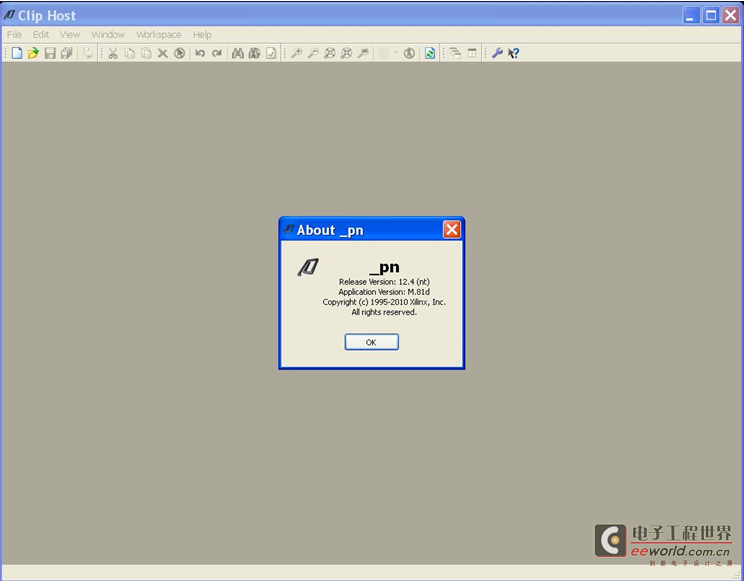Open the Edit menu

pos(41,35)
